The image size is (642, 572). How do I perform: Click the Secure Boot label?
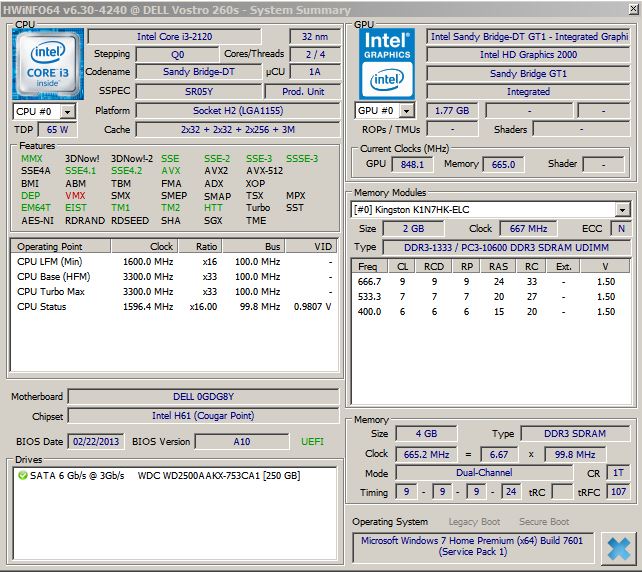click(544, 522)
